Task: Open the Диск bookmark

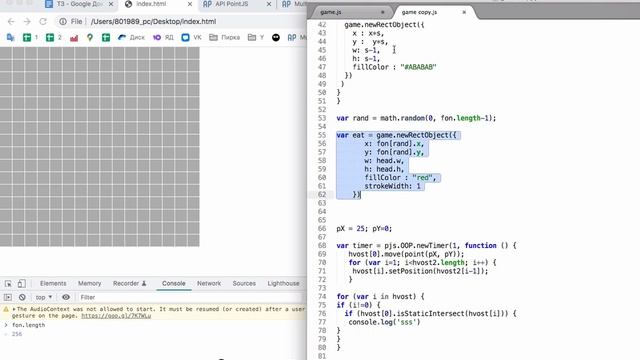Action: coord(131,38)
